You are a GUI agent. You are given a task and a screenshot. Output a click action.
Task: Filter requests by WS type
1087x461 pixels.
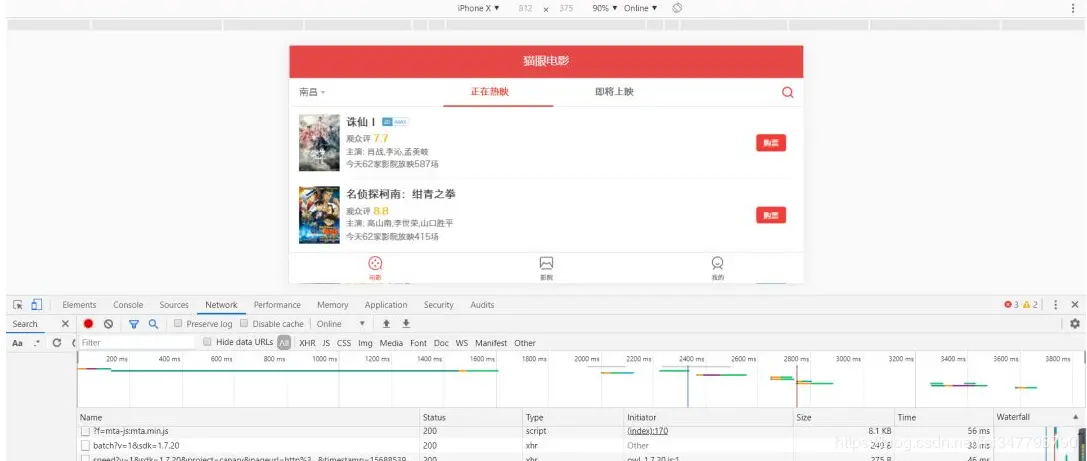click(x=462, y=342)
